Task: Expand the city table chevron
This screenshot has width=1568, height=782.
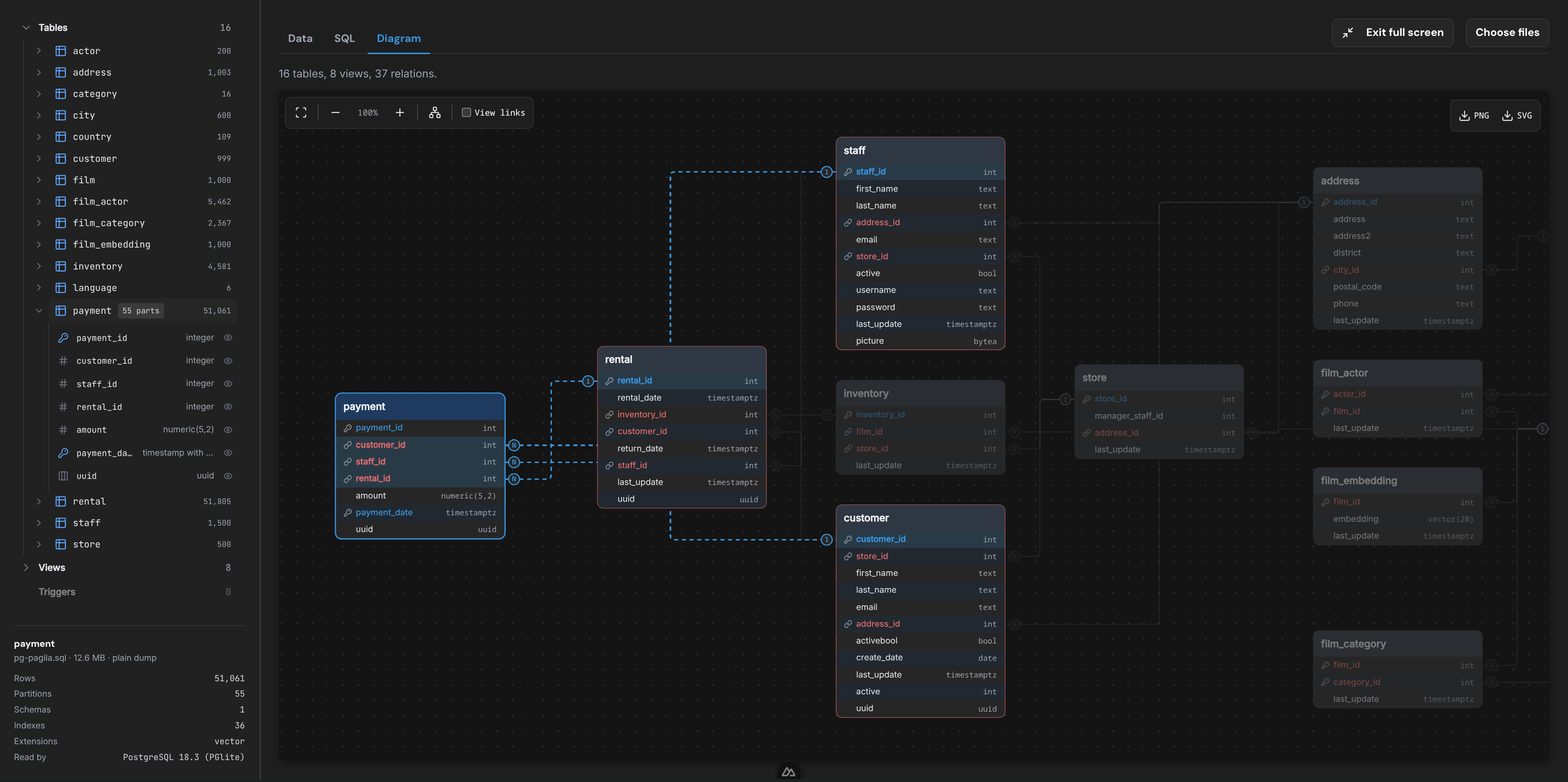Action: pyautogui.click(x=39, y=115)
